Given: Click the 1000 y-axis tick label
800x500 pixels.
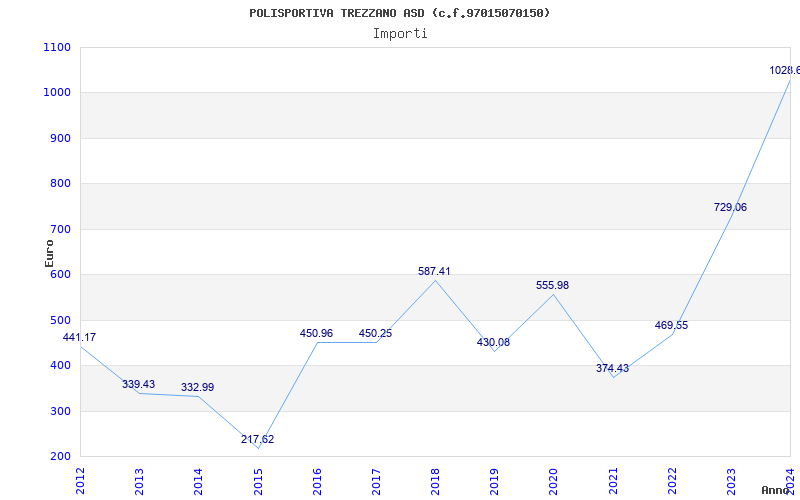Looking at the screenshot, I should pos(57,93).
